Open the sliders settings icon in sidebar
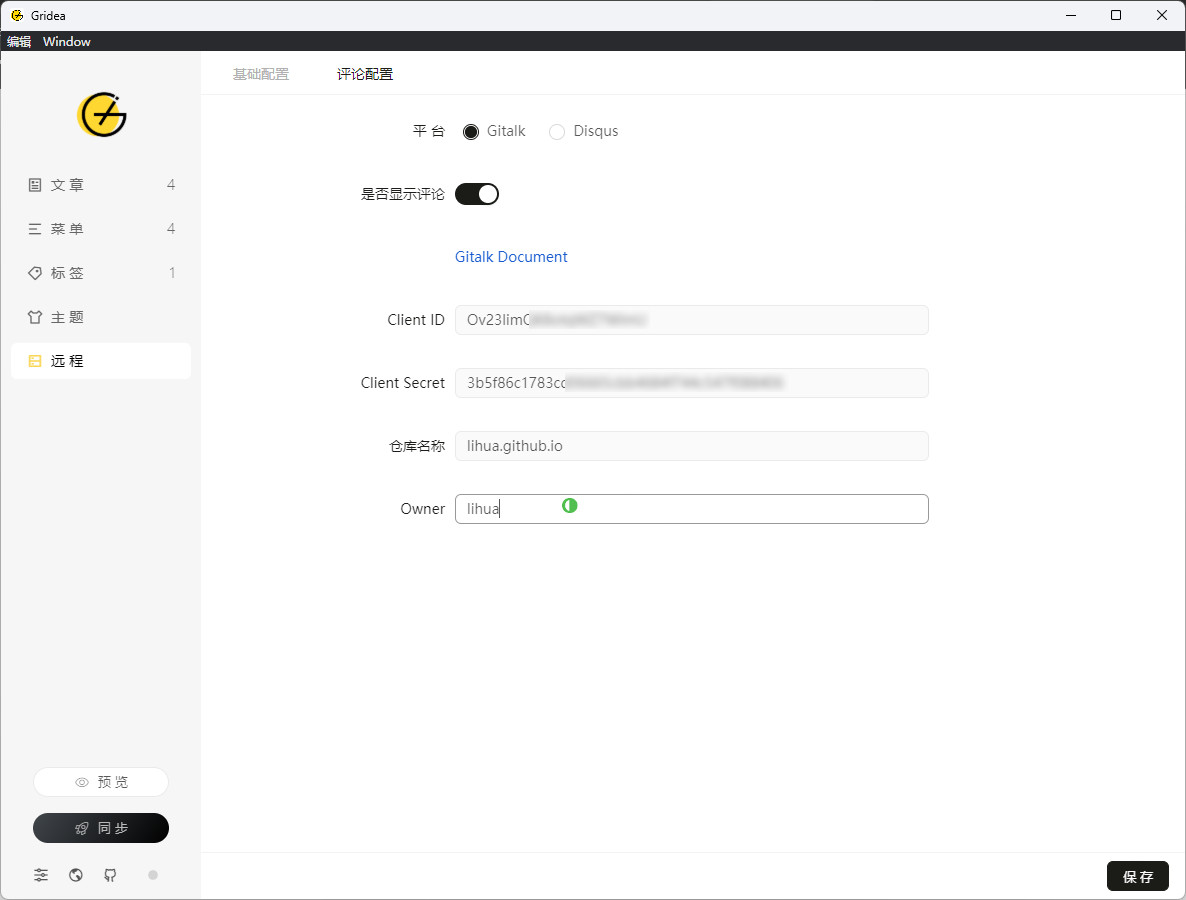This screenshot has height=900, width=1186. click(x=40, y=875)
